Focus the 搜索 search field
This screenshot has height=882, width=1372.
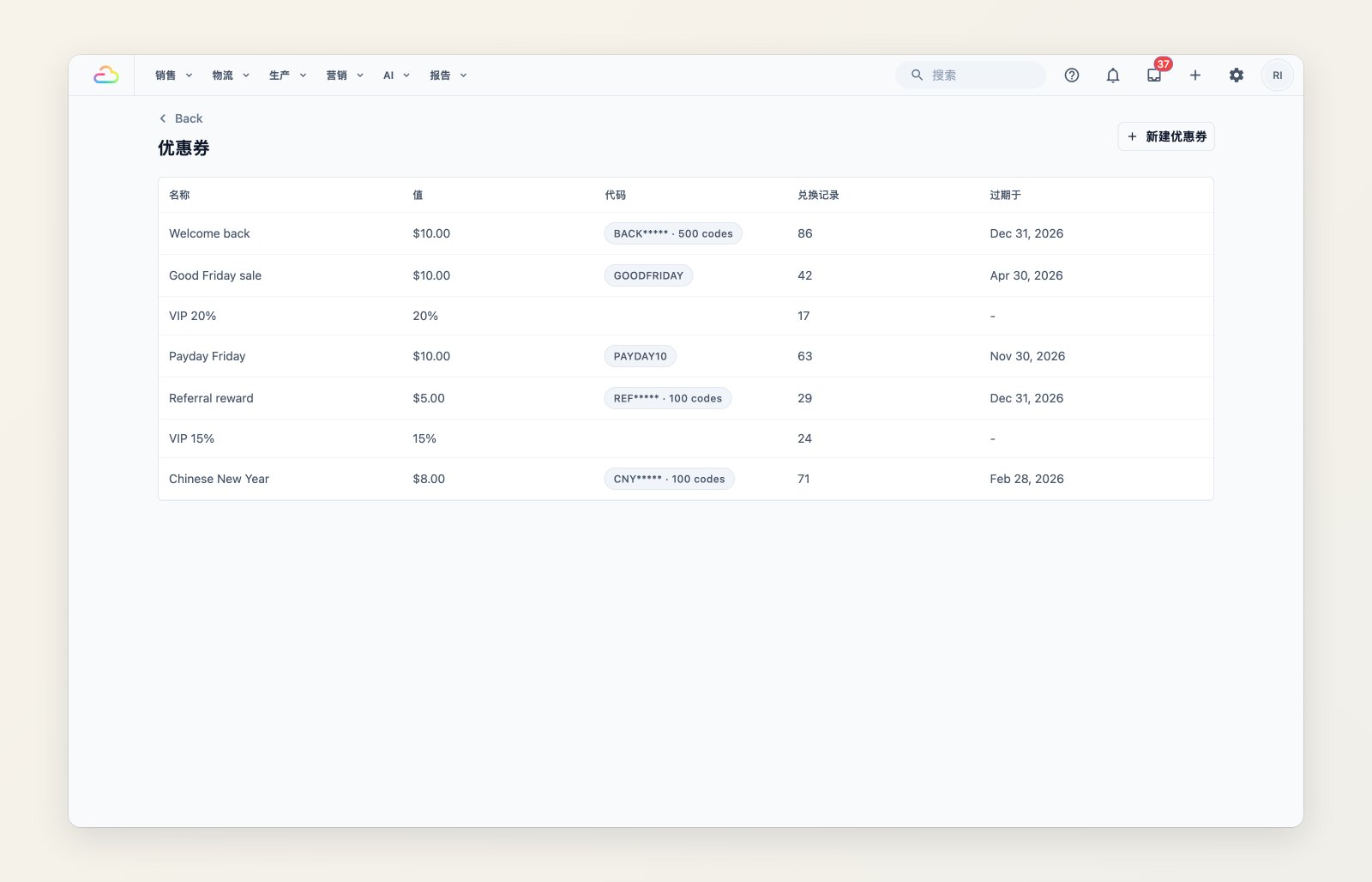coord(971,76)
